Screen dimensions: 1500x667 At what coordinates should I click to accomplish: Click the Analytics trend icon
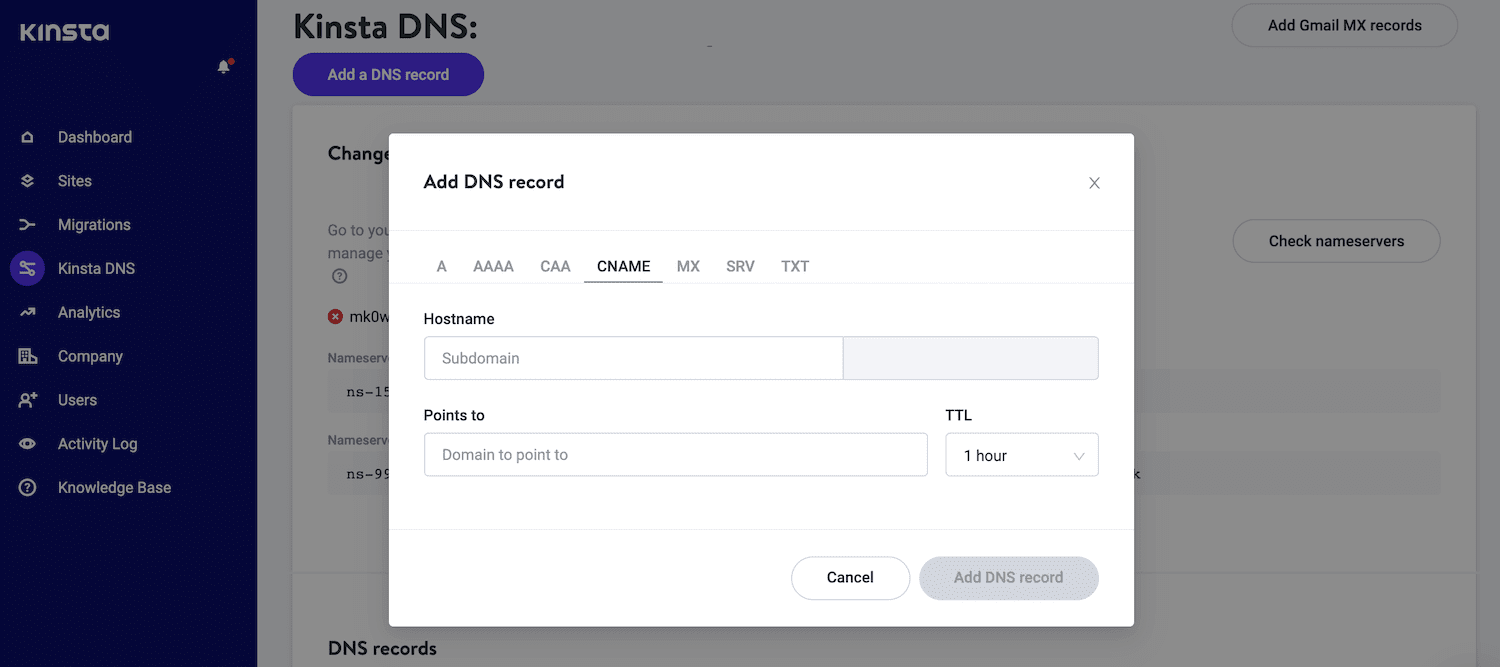tap(28, 312)
